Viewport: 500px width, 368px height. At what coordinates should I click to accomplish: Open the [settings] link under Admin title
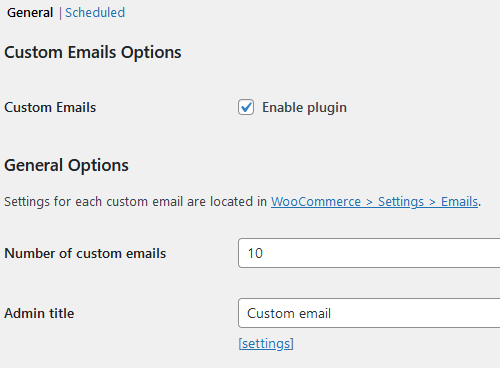(x=266, y=344)
